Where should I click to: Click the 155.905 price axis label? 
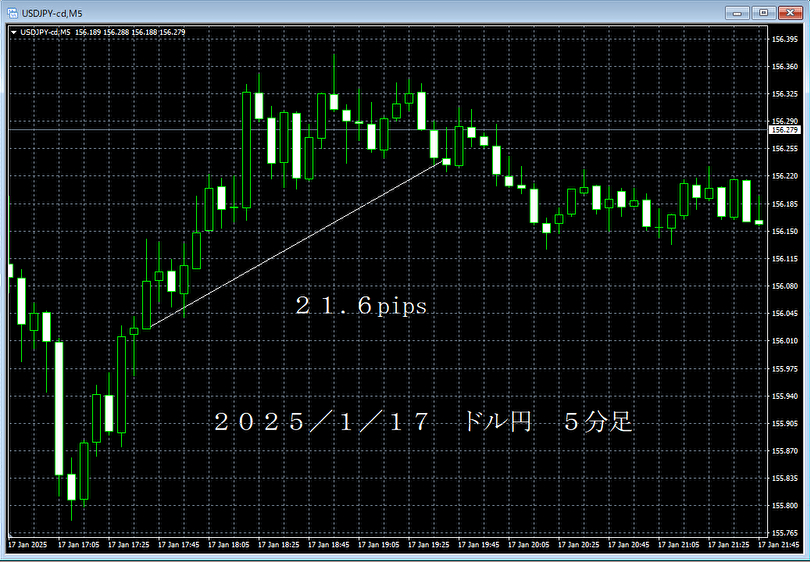point(785,424)
